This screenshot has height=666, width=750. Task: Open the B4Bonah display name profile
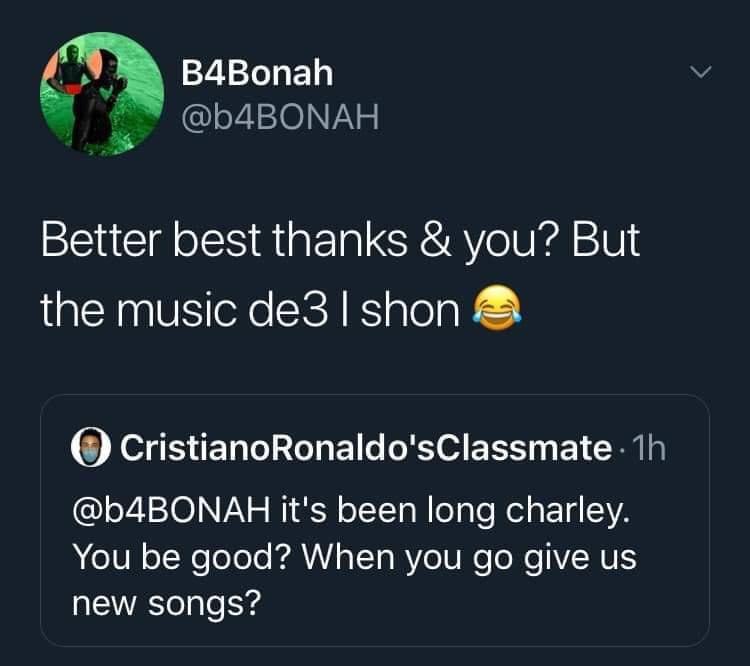(x=257, y=73)
